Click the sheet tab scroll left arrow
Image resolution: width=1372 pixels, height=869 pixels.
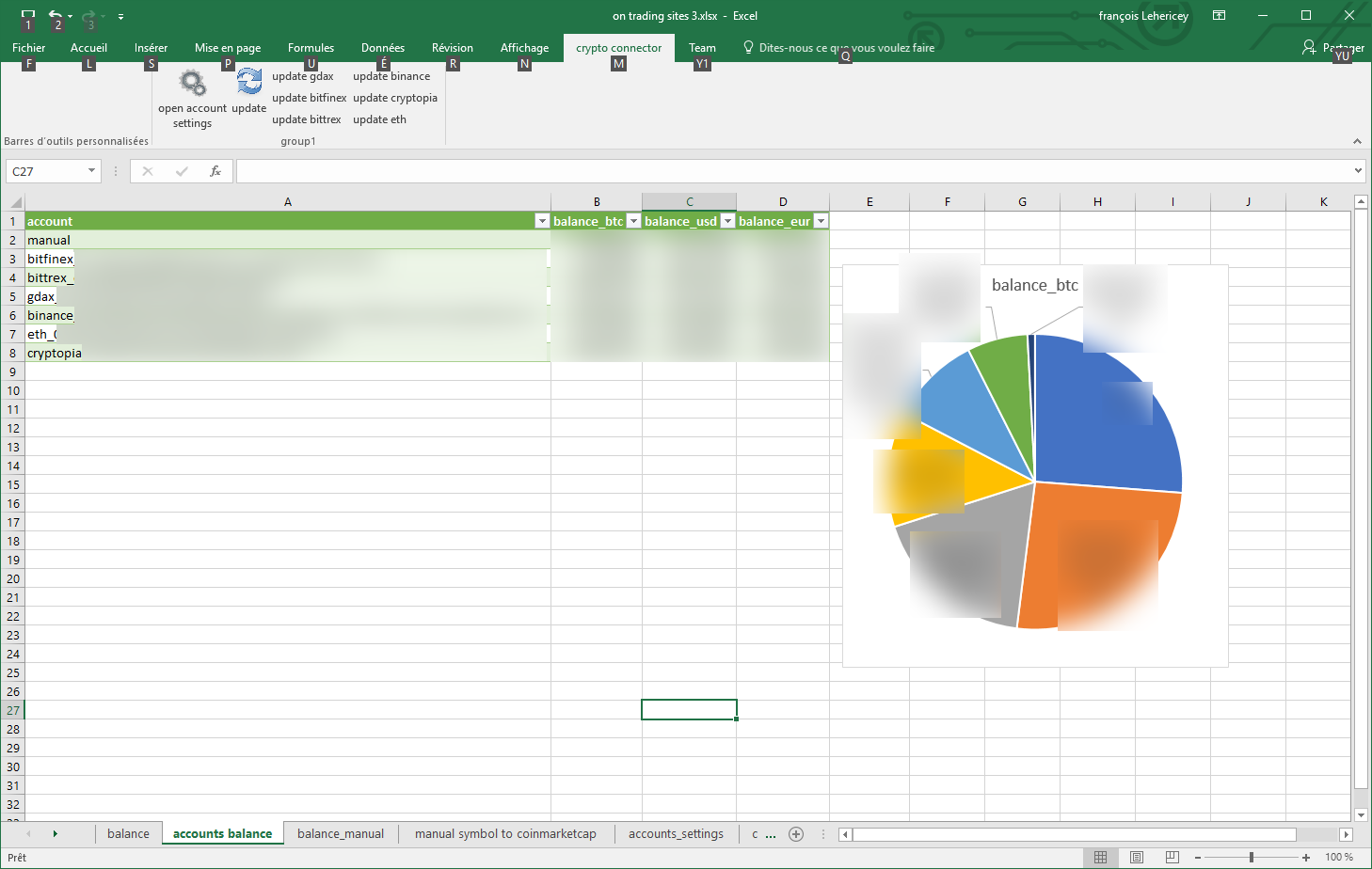28,833
